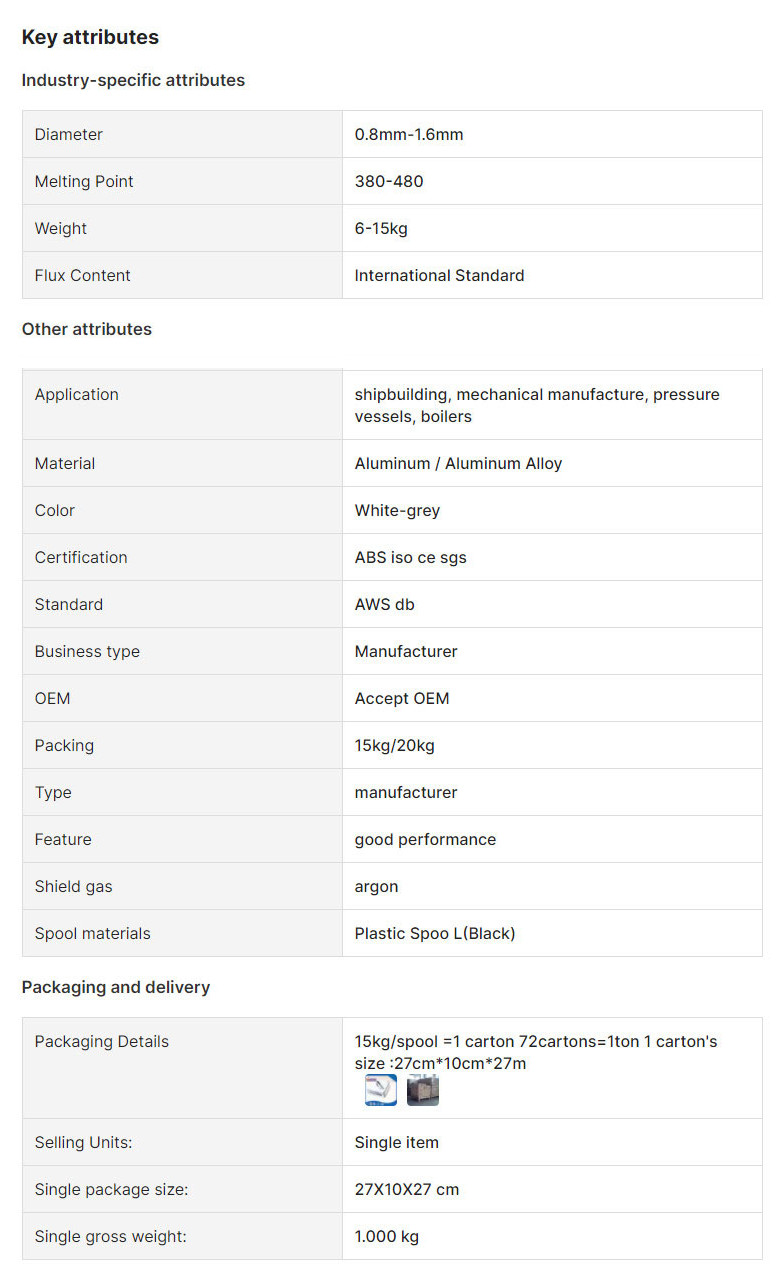
Task: Click the Aluminum / Aluminum Alloy material value
Action: (458, 463)
